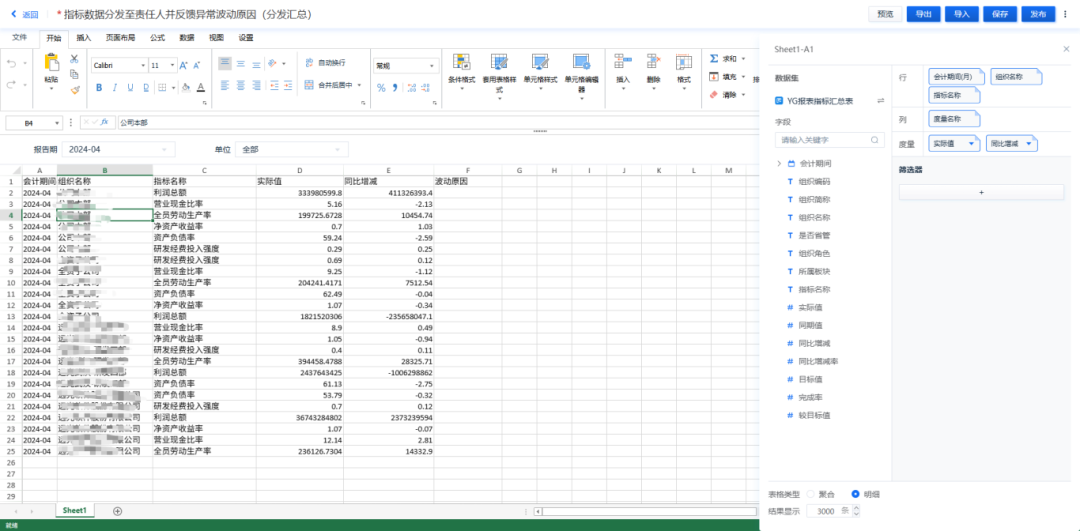Open the 单位 全部 dropdown

(x=288, y=149)
